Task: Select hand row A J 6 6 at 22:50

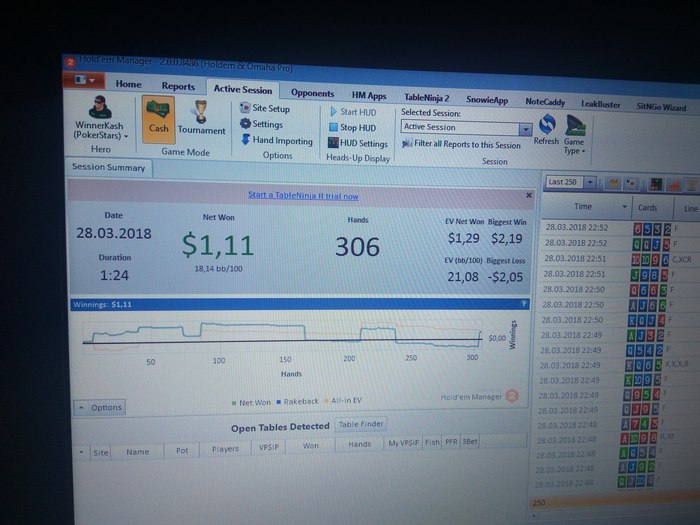Action: (x=620, y=305)
